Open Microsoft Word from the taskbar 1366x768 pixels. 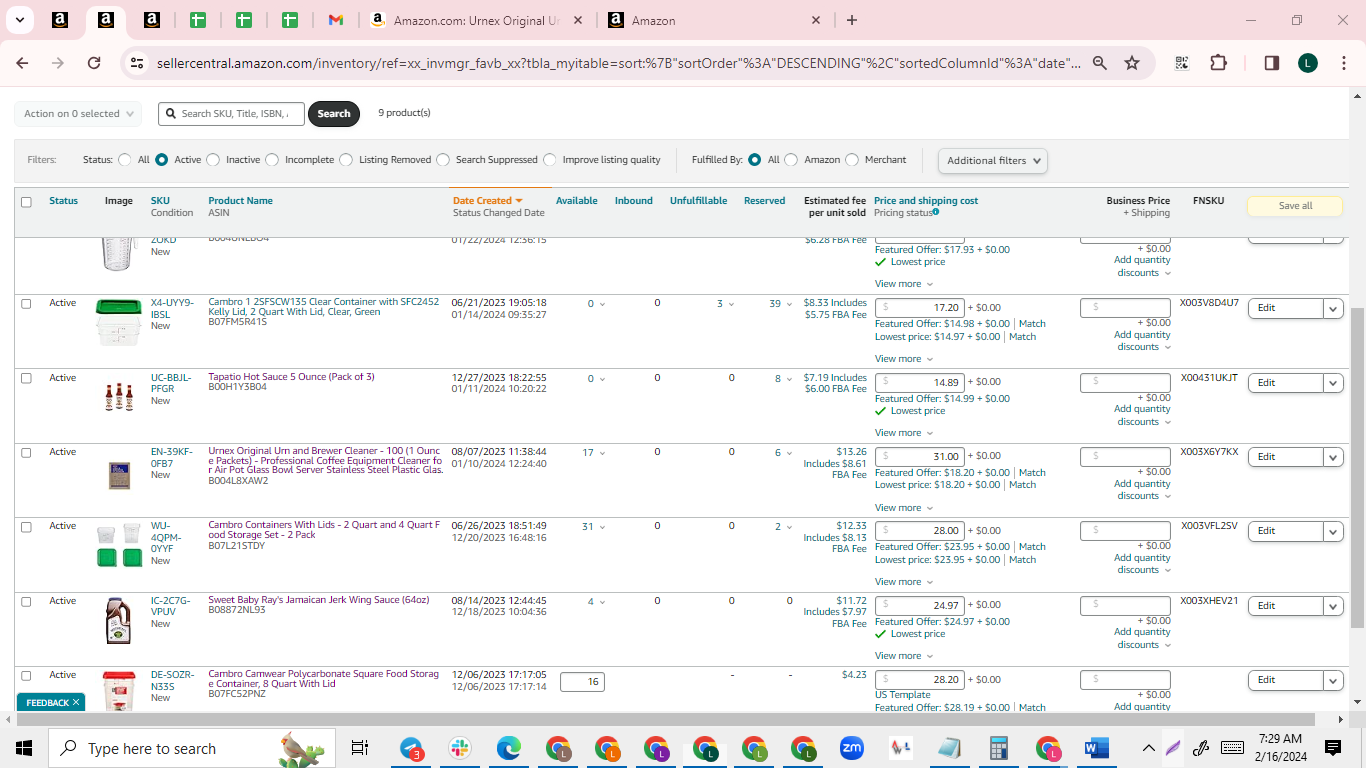(x=1096, y=748)
